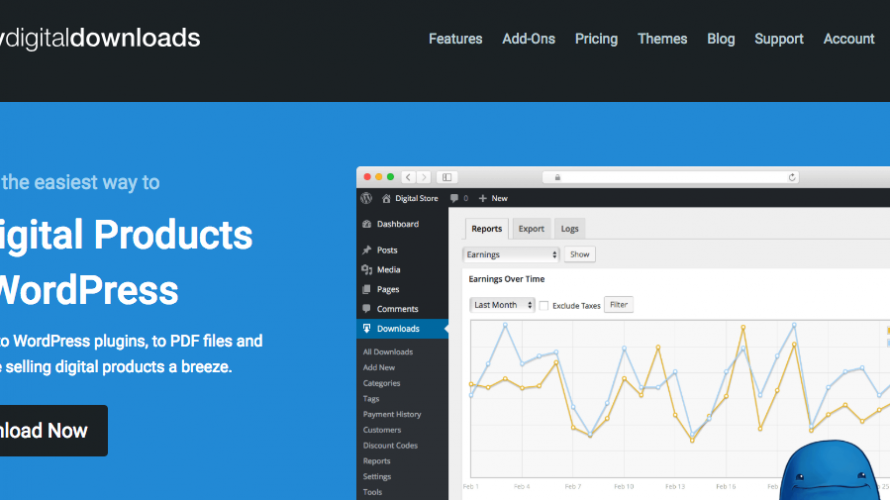The image size is (890, 500).
Task: Click the Comments icon in sidebar
Action: [x=367, y=309]
